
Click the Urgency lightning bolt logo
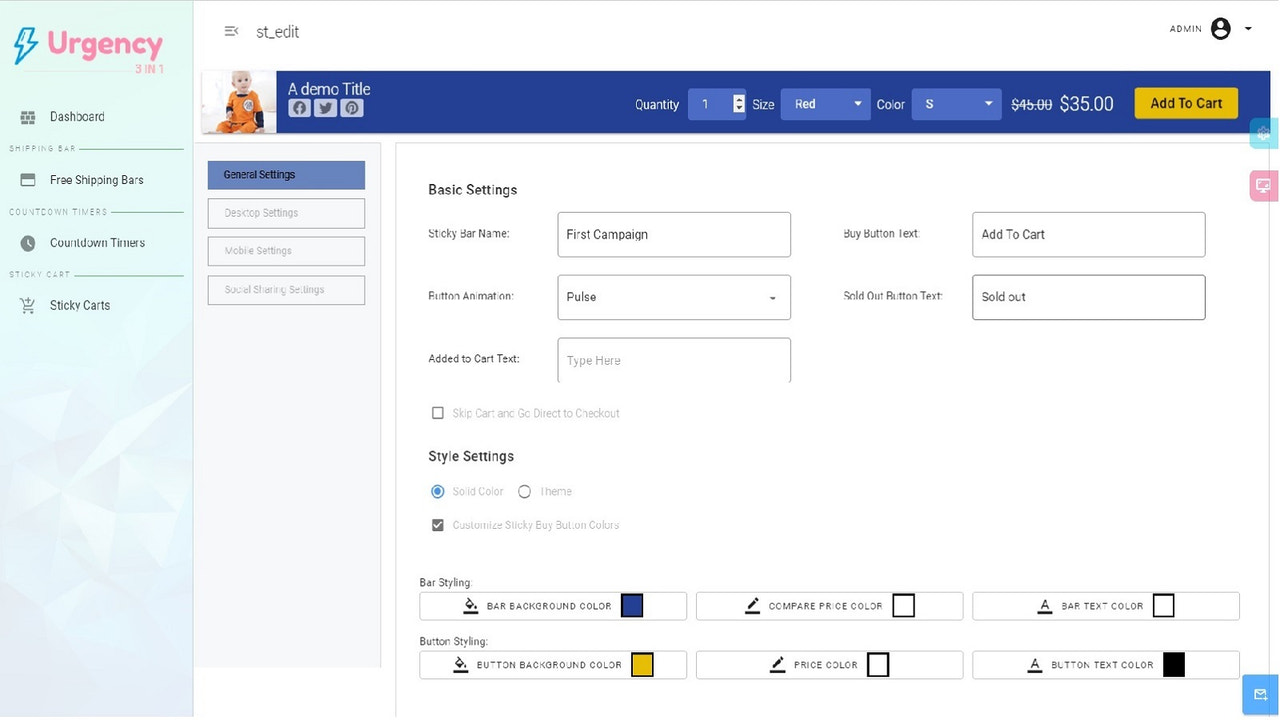(25, 46)
